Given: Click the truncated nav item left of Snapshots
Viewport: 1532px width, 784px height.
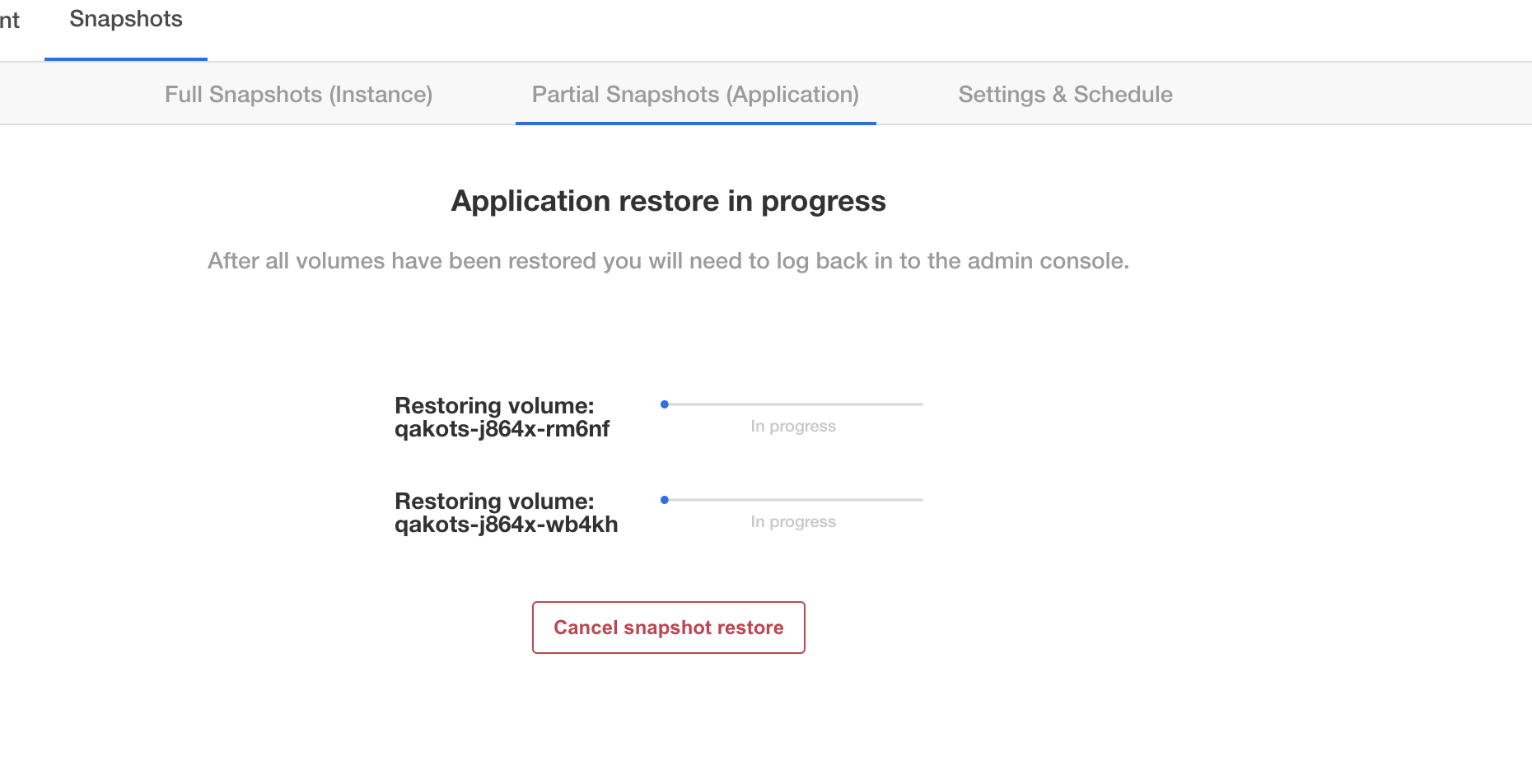Looking at the screenshot, I should [8, 18].
